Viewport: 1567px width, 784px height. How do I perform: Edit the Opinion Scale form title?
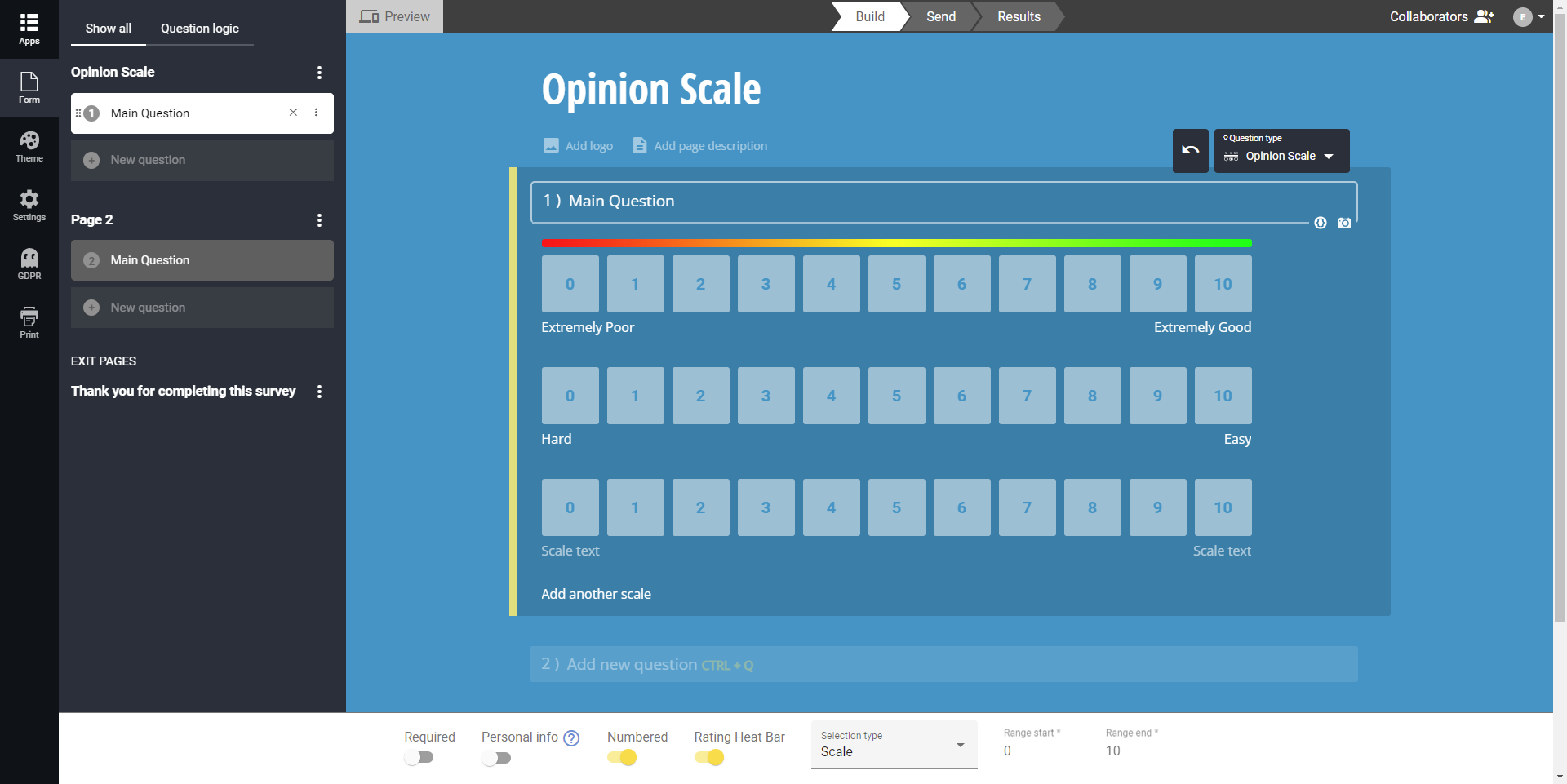click(x=651, y=89)
